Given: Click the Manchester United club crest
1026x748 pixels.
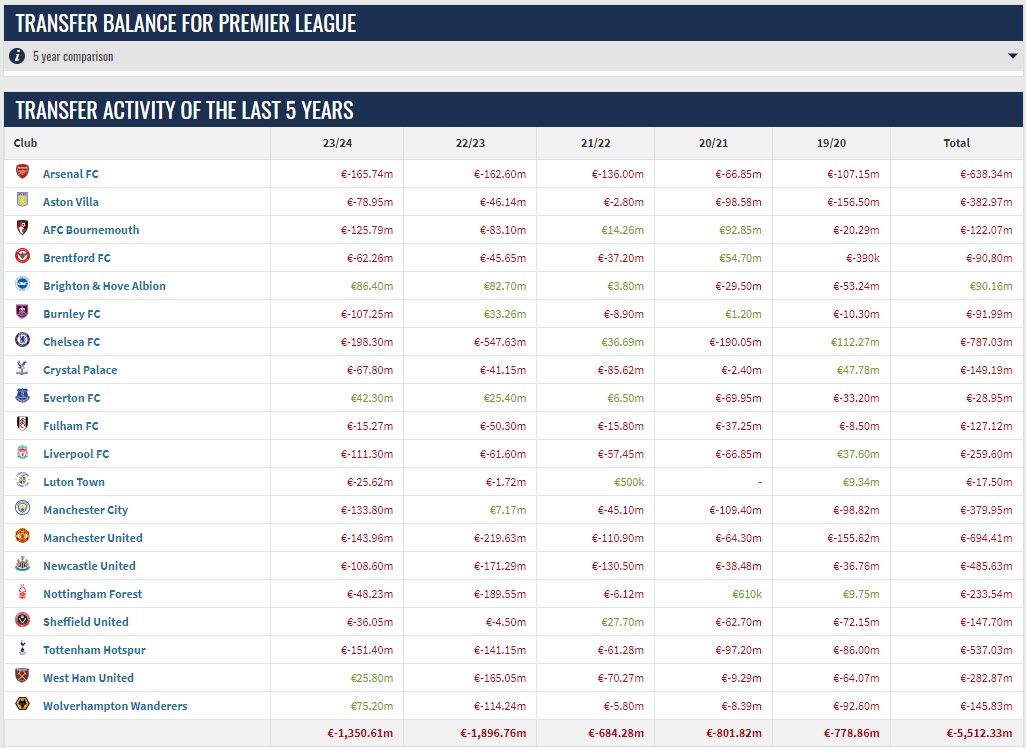Looking at the screenshot, I should click(22, 536).
